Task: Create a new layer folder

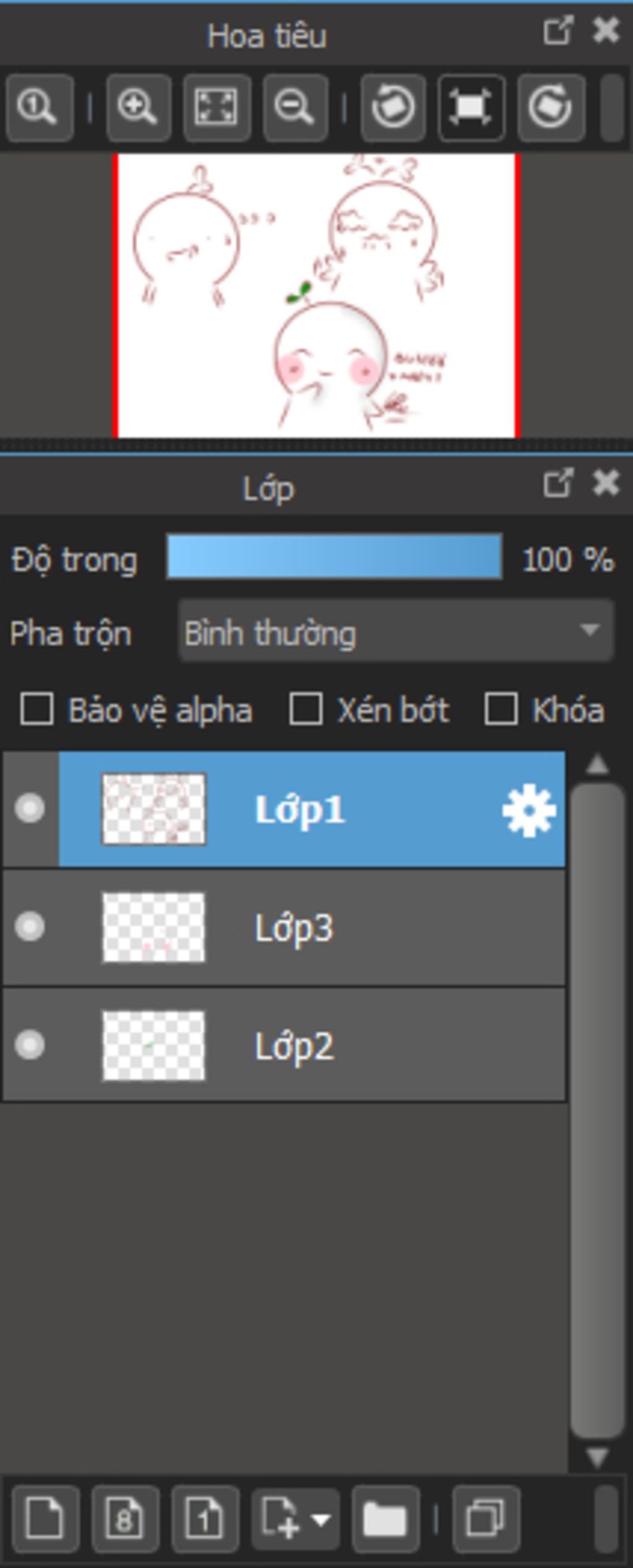Action: tap(386, 1519)
